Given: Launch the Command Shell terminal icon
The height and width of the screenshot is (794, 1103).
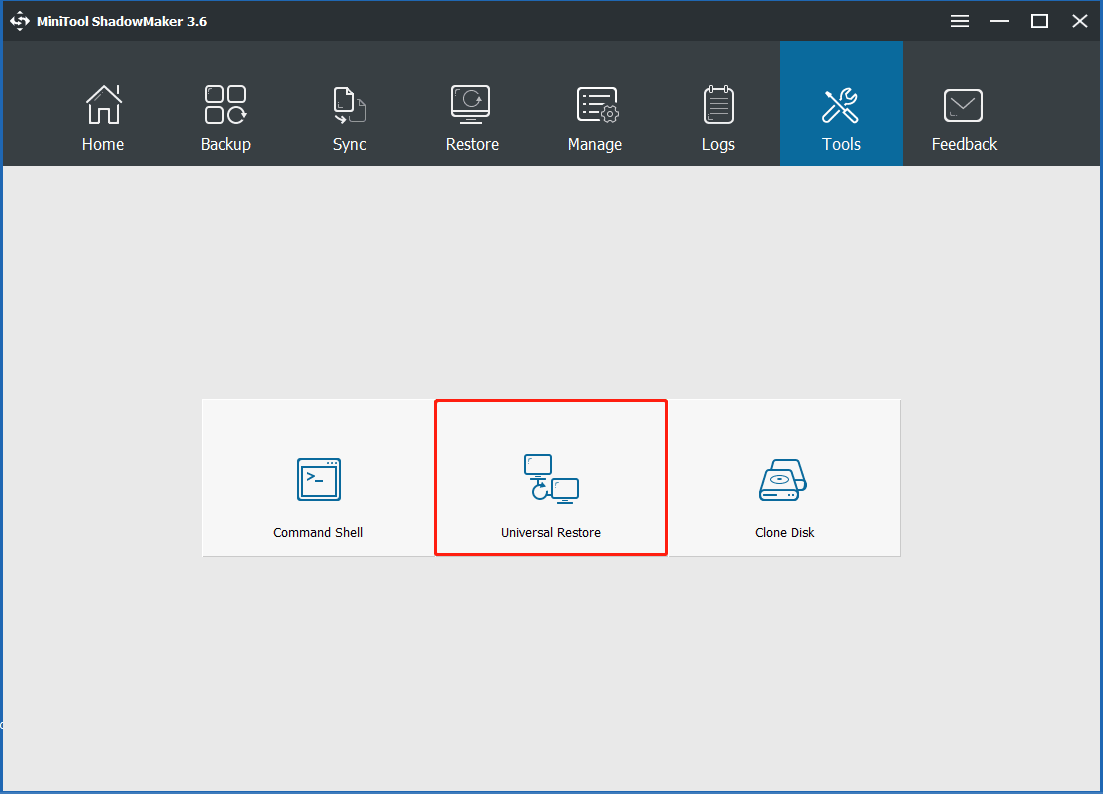Looking at the screenshot, I should point(318,479).
